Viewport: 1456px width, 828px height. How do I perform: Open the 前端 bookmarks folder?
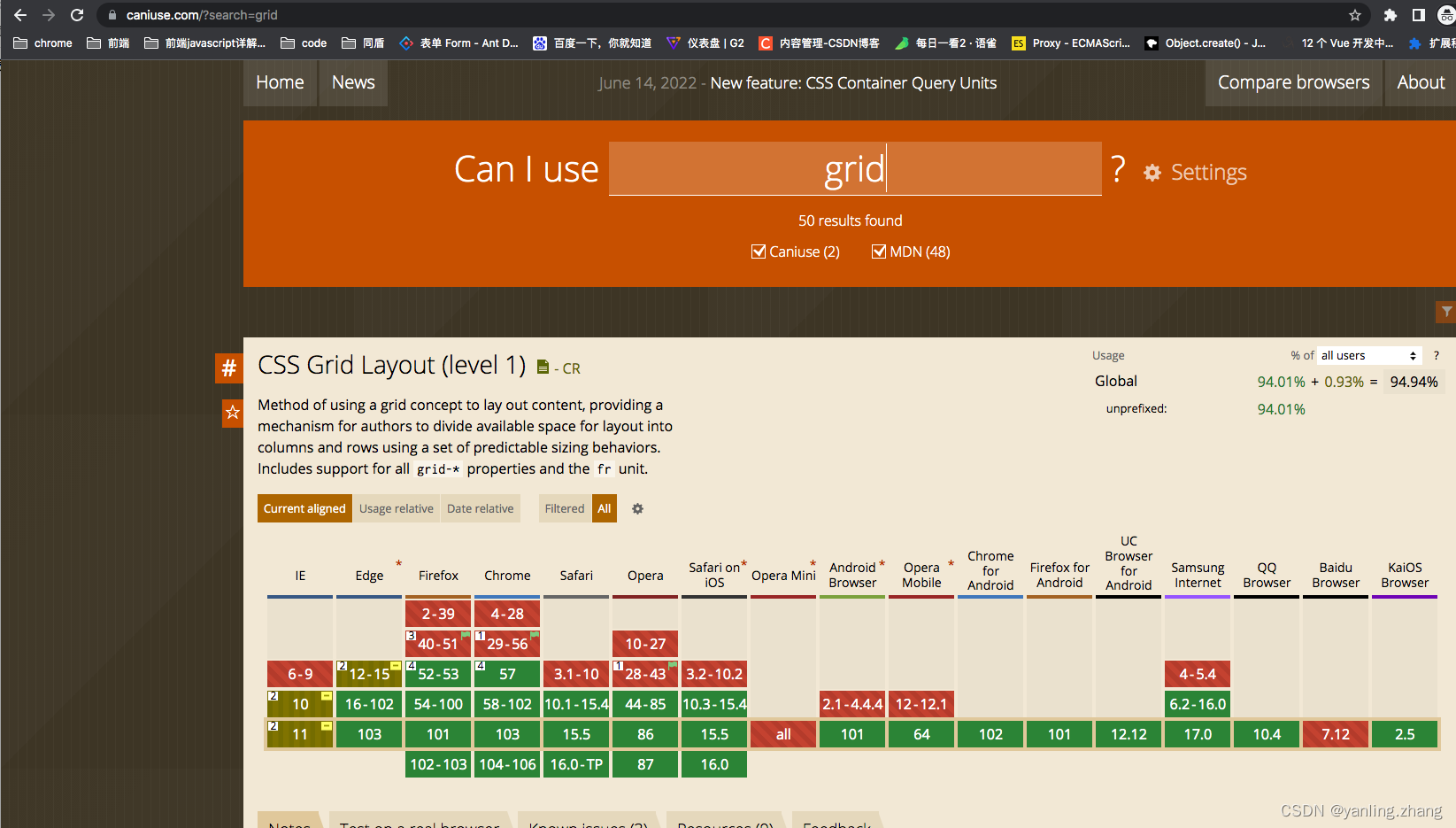[x=108, y=43]
